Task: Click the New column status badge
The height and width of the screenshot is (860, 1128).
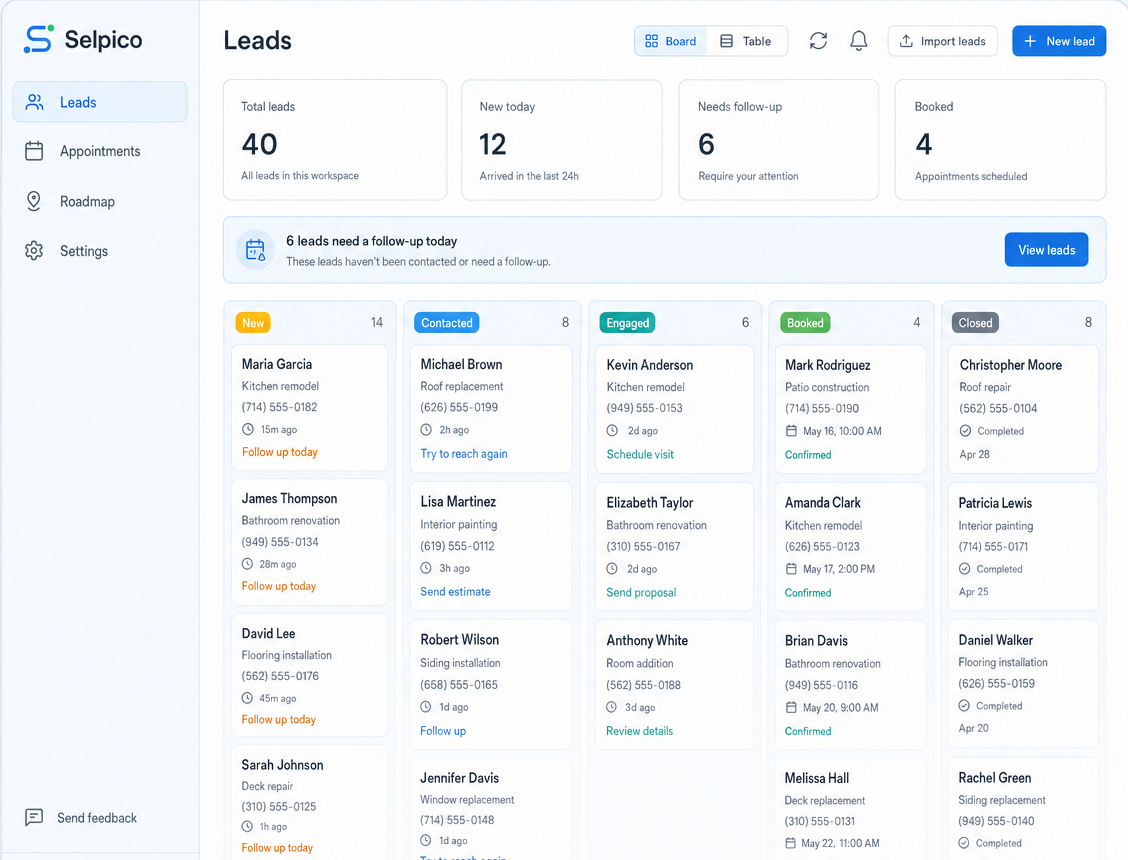Action: pyautogui.click(x=253, y=322)
